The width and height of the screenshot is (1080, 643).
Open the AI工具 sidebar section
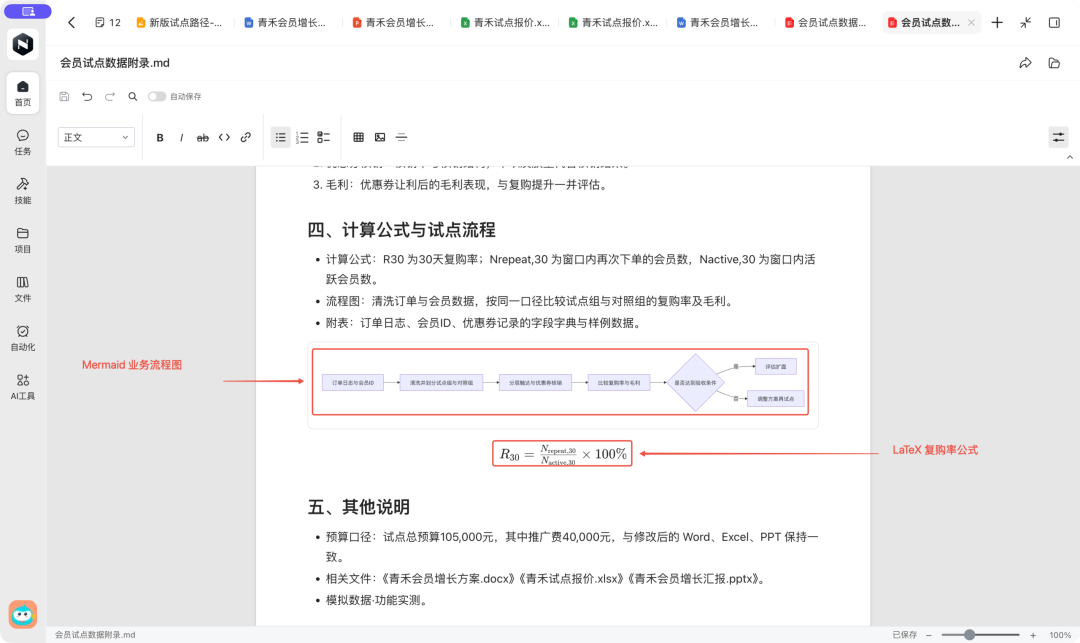tap(23, 387)
